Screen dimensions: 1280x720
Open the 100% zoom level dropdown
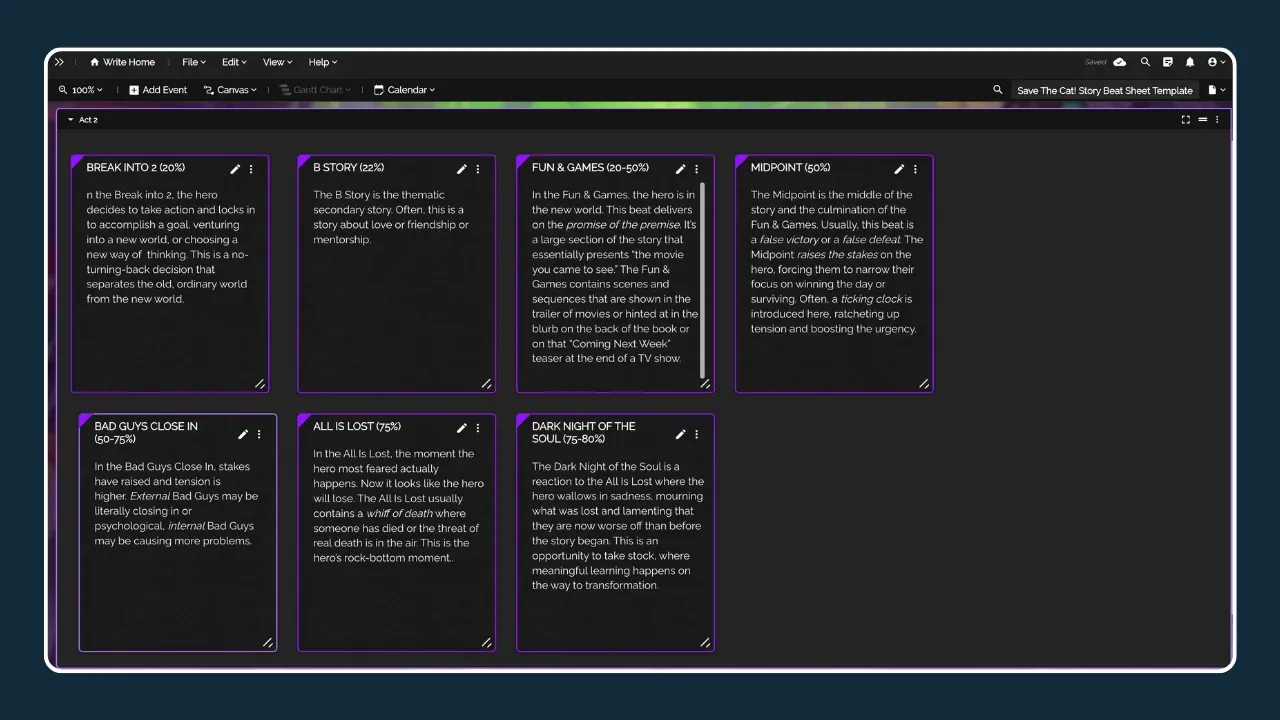tap(81, 90)
